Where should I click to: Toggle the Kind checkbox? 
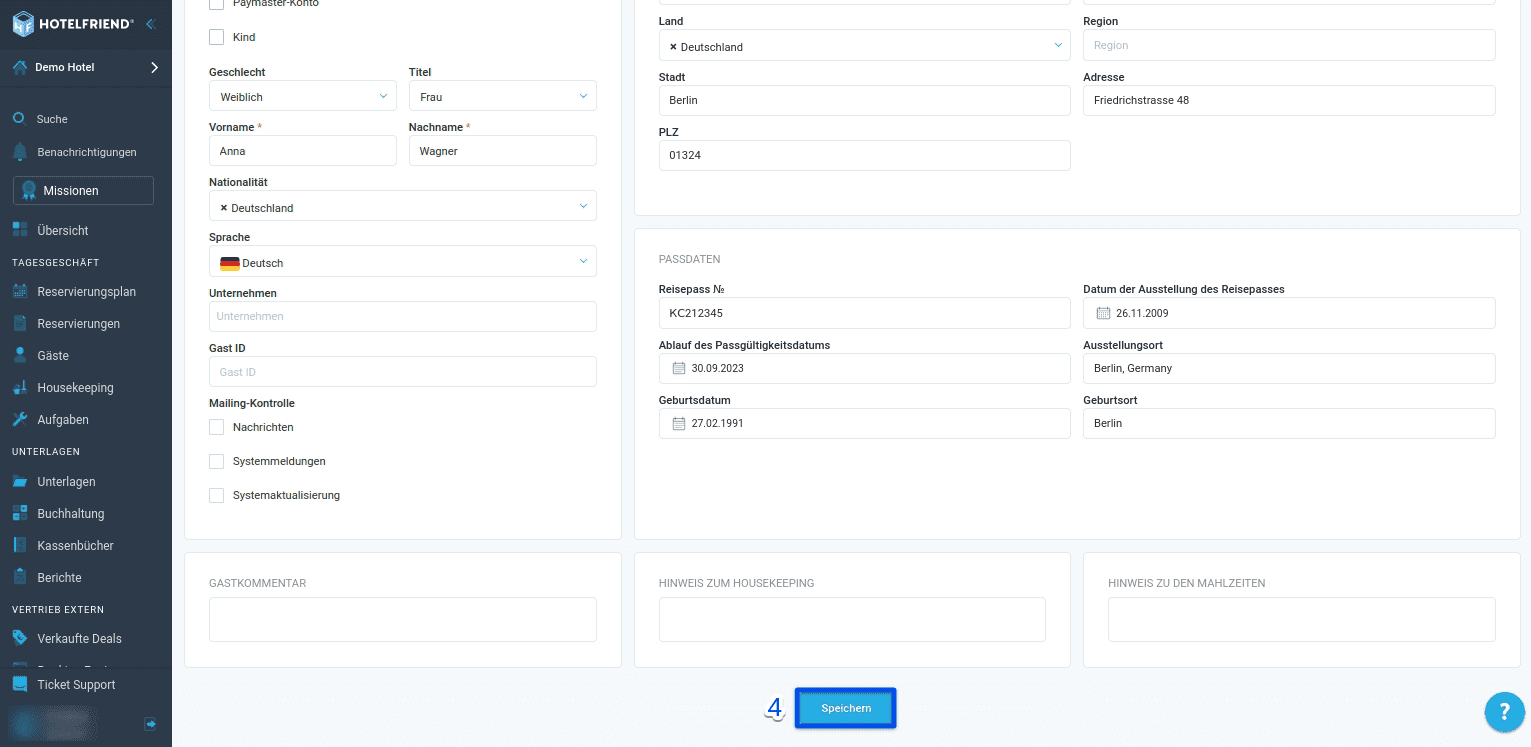[216, 37]
